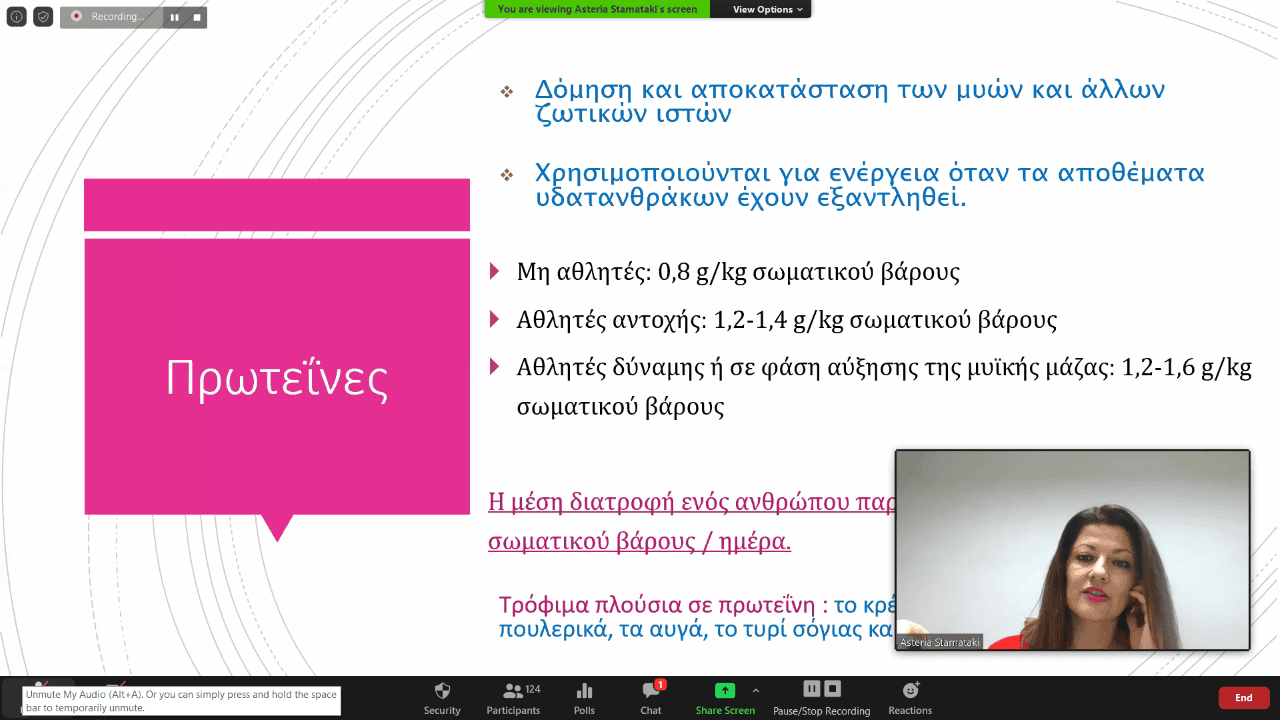Click Pause/Stop Recording in the toolbar

pyautogui.click(x=821, y=699)
